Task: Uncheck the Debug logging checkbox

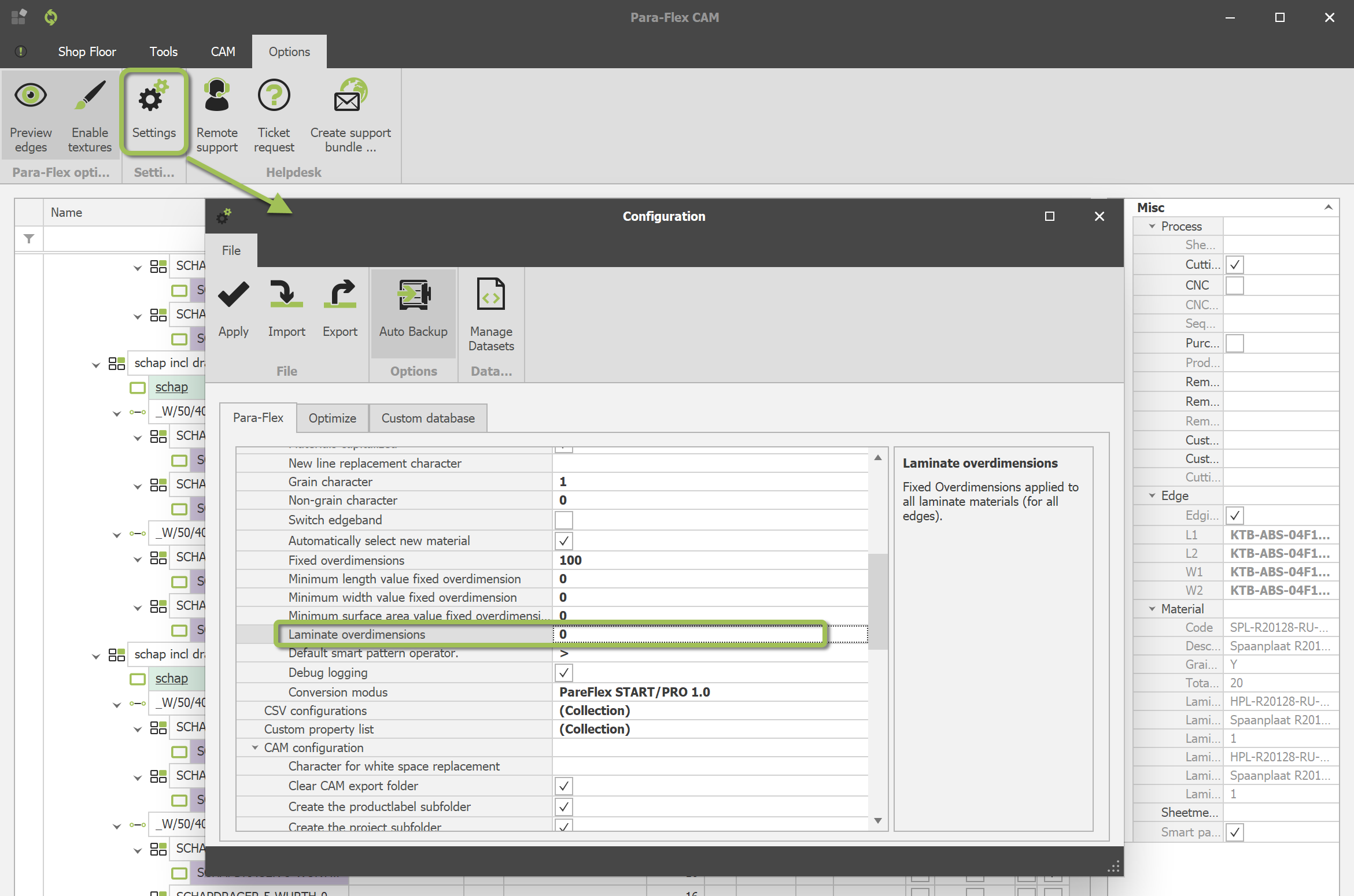Action: pos(563,673)
